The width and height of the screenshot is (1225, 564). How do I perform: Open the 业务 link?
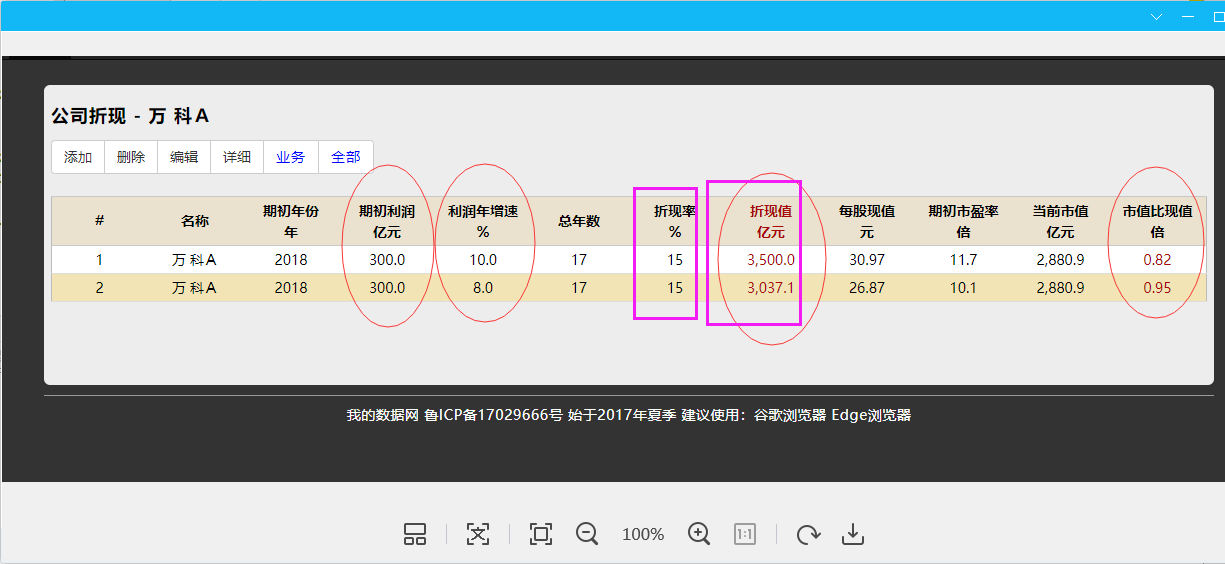[291, 157]
